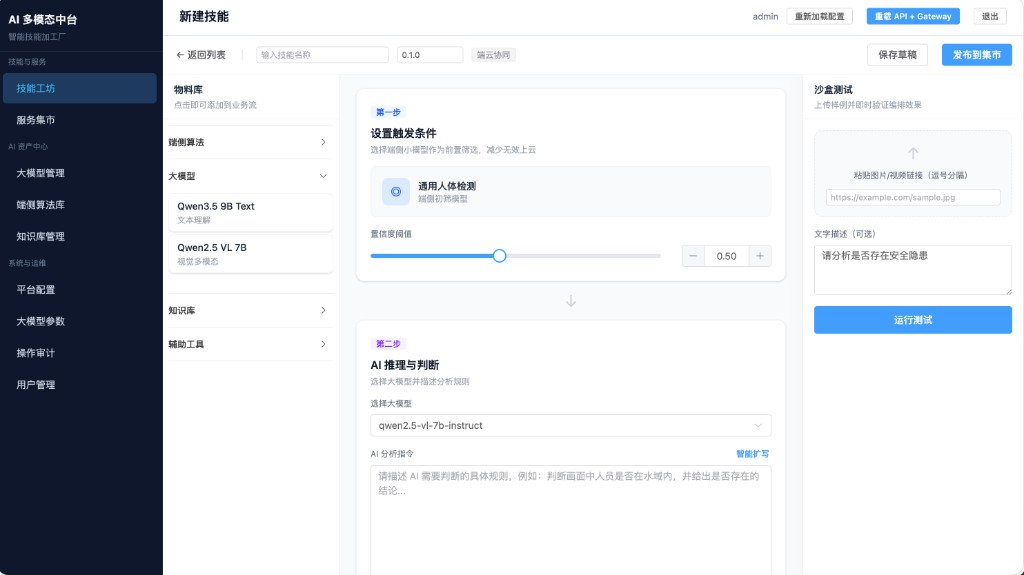
Task: Click the confidence threshold slider handle
Action: tap(500, 256)
